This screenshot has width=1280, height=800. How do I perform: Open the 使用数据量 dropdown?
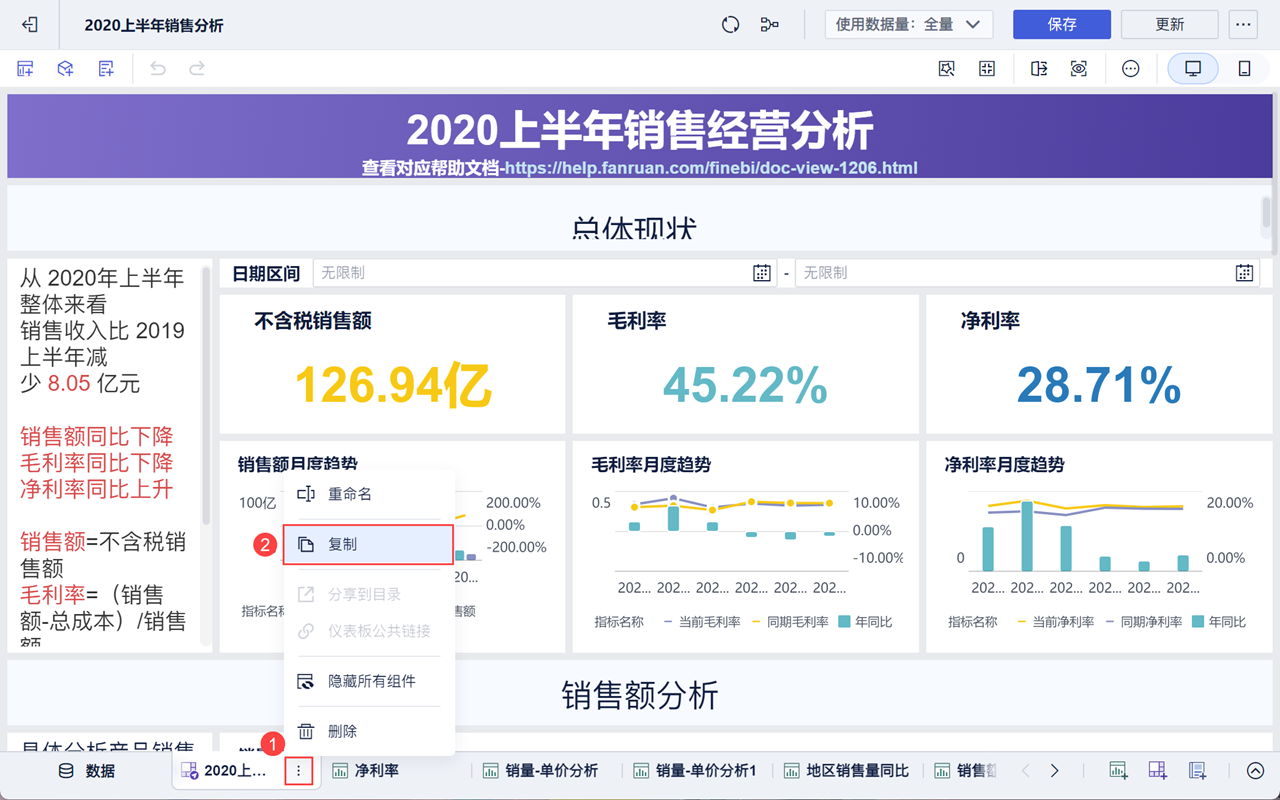(x=909, y=25)
